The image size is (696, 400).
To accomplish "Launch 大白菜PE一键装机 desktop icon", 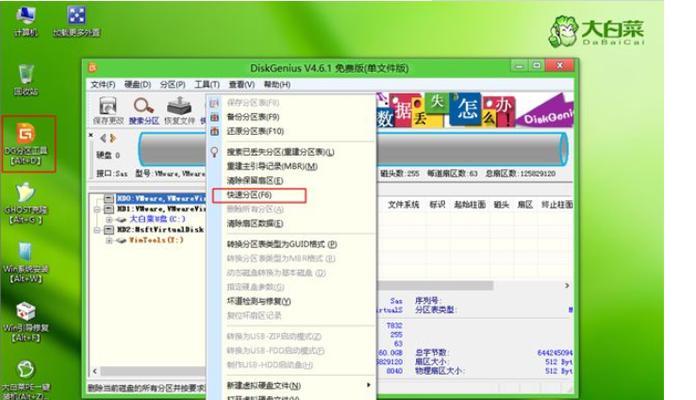I will click(x=26, y=380).
